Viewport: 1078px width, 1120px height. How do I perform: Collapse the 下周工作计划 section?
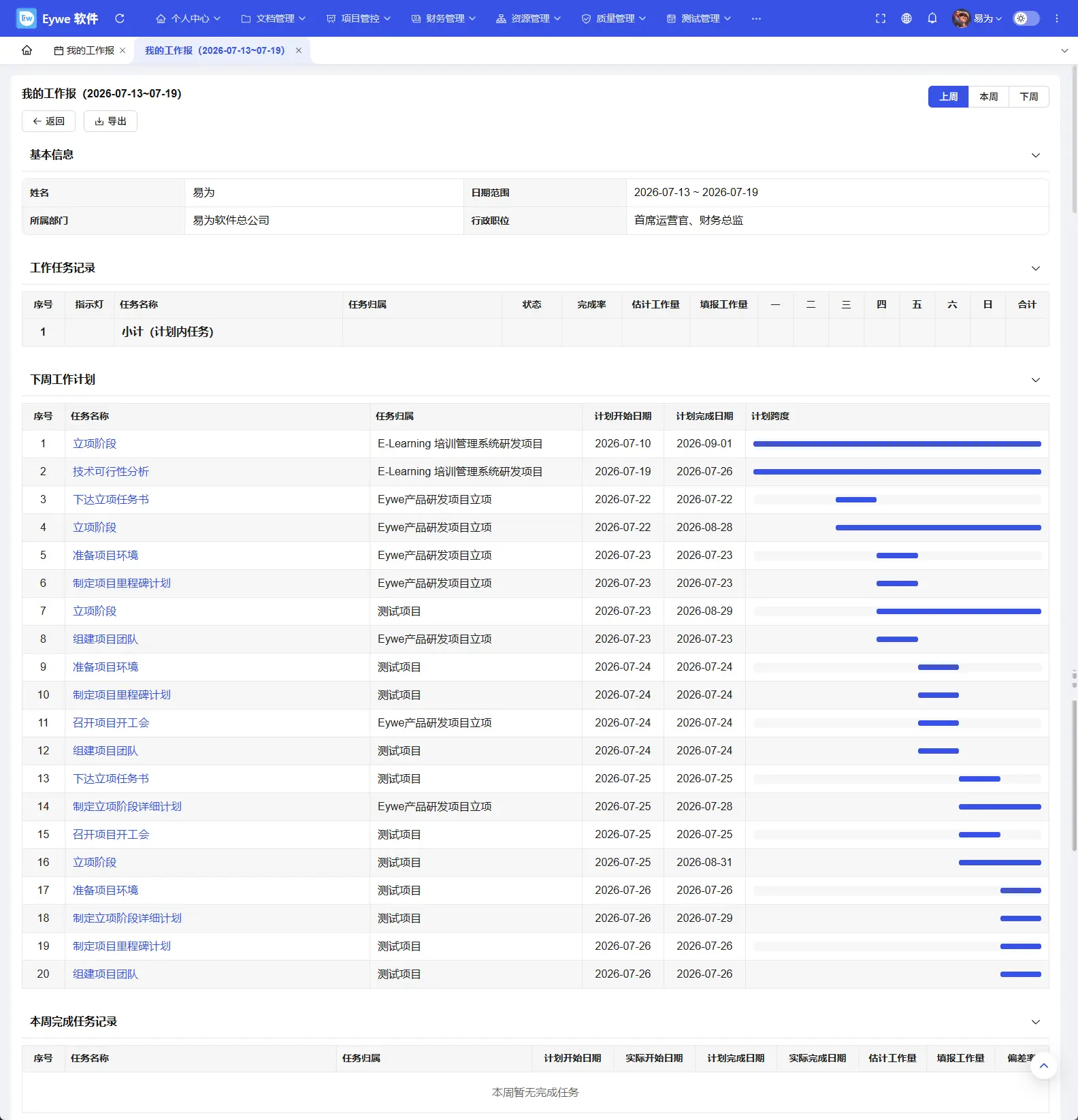tap(1036, 380)
